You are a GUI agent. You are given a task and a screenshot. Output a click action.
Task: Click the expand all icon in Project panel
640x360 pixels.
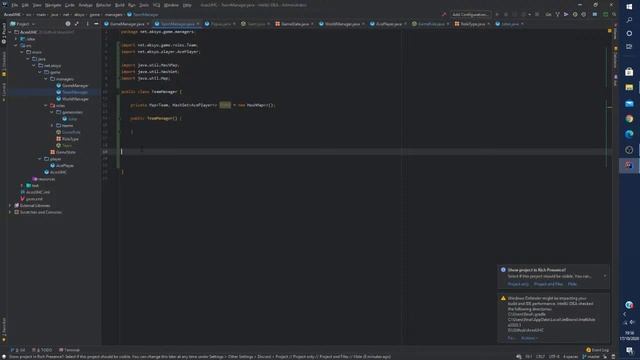click(x=77, y=24)
